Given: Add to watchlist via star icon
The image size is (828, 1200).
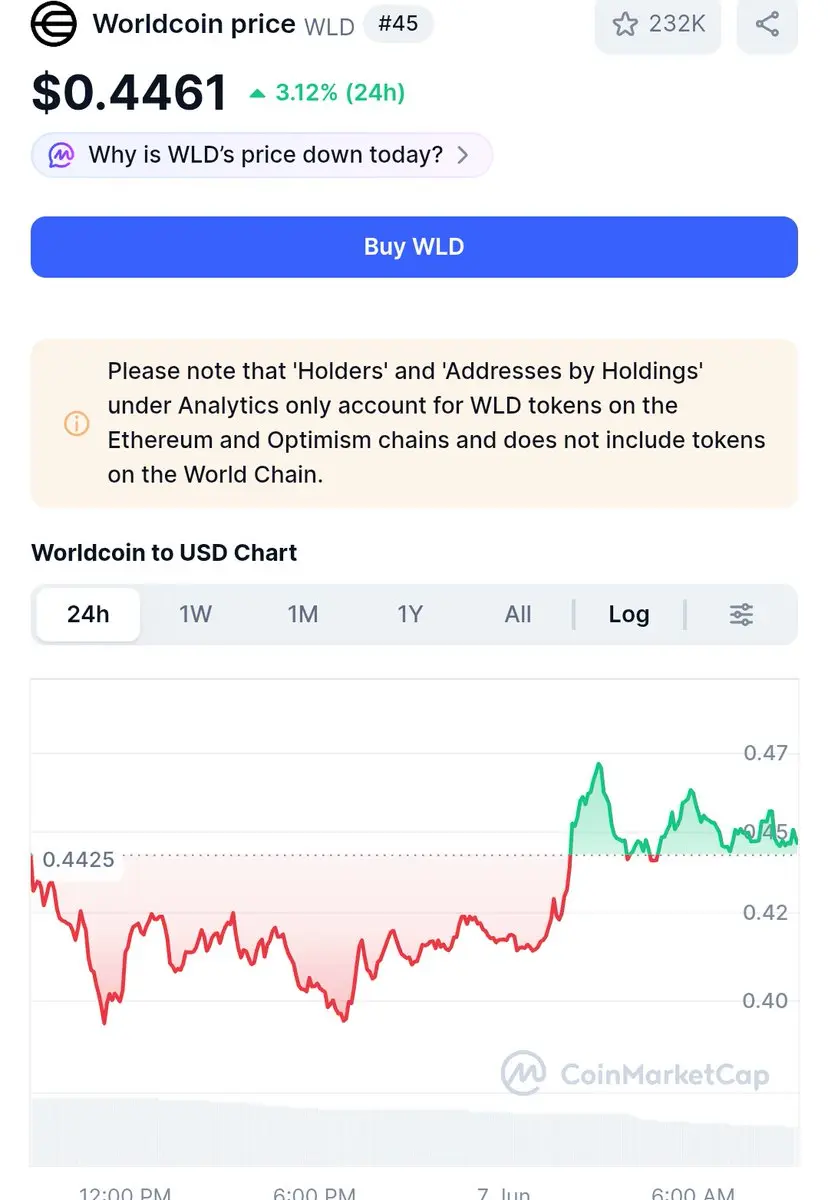Looking at the screenshot, I should click(625, 24).
